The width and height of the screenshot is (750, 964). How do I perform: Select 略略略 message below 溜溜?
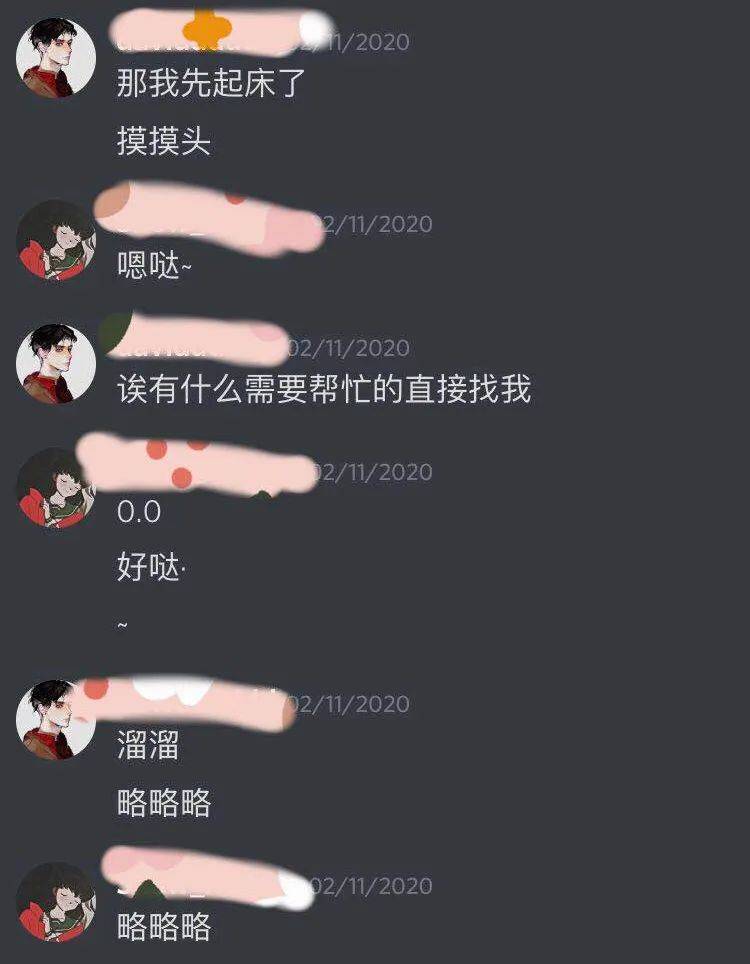(164, 802)
